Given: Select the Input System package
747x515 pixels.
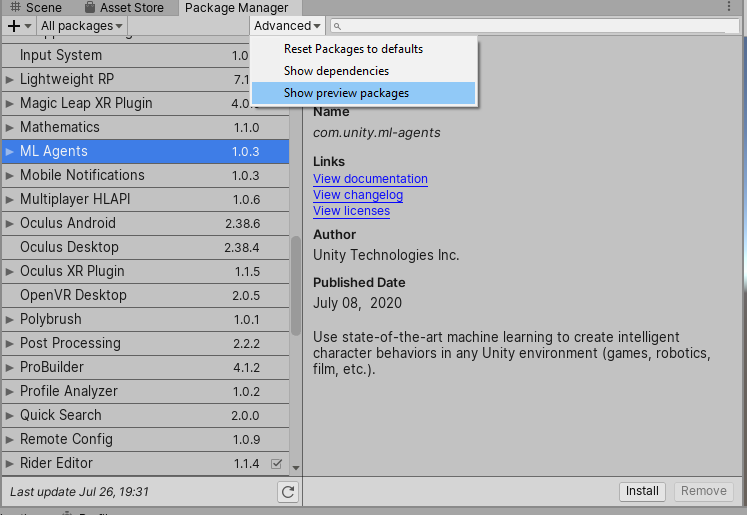Looking at the screenshot, I should coord(145,55).
